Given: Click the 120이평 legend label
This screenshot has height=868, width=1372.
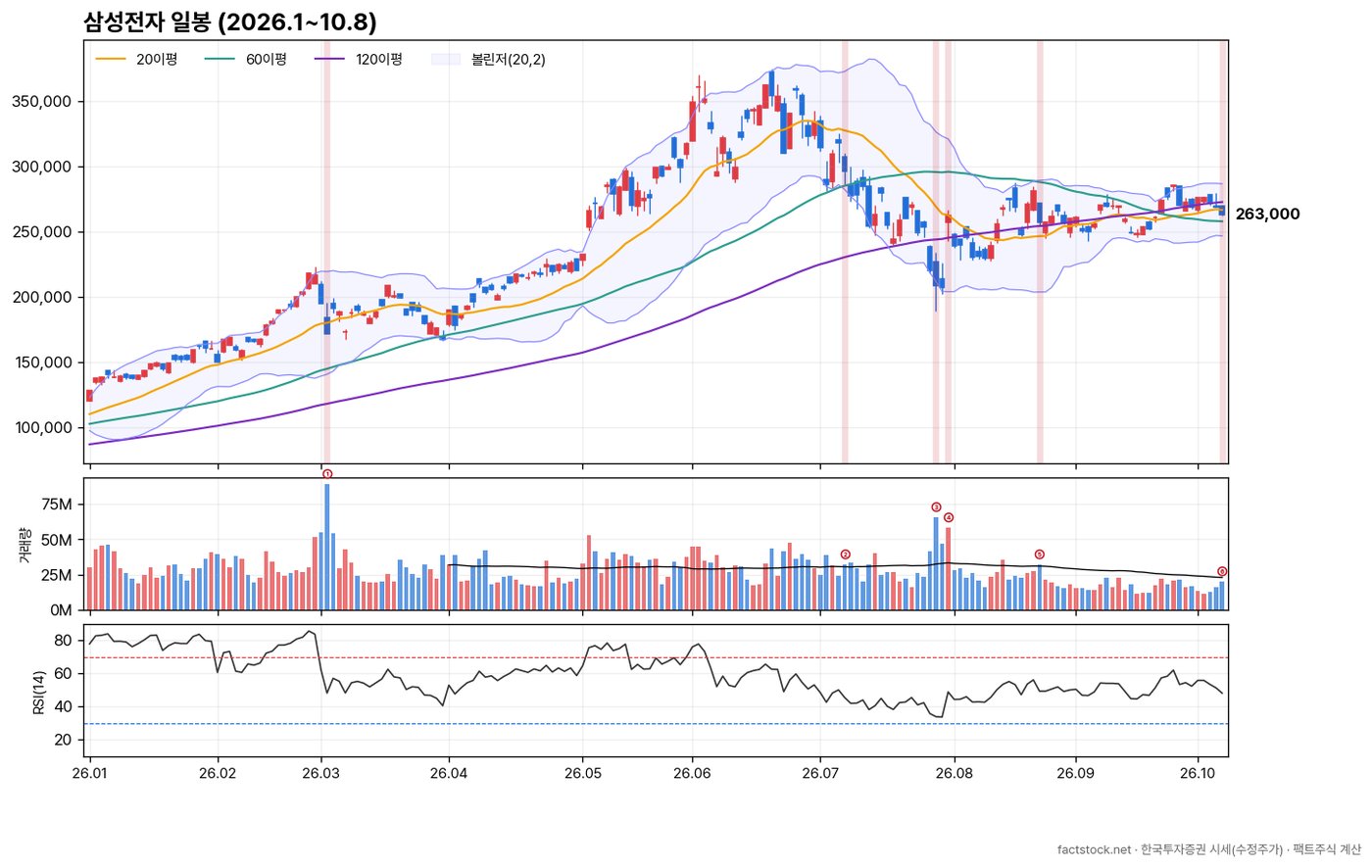Looking at the screenshot, I should pos(379,60).
